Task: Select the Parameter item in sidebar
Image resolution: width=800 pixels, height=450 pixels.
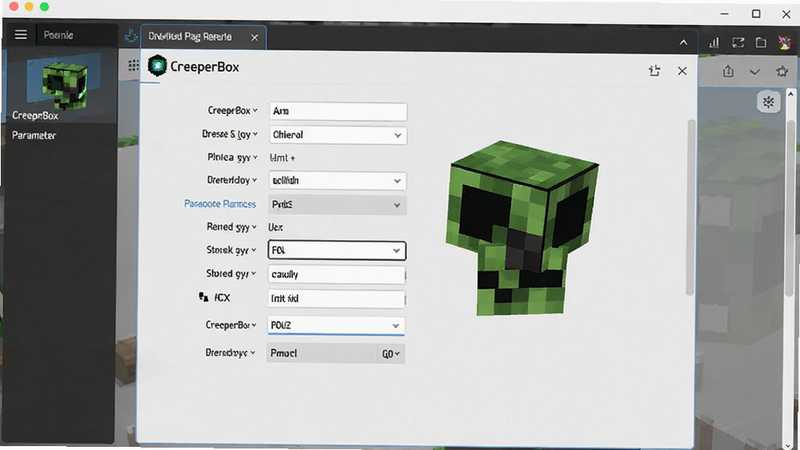Action: pos(34,135)
